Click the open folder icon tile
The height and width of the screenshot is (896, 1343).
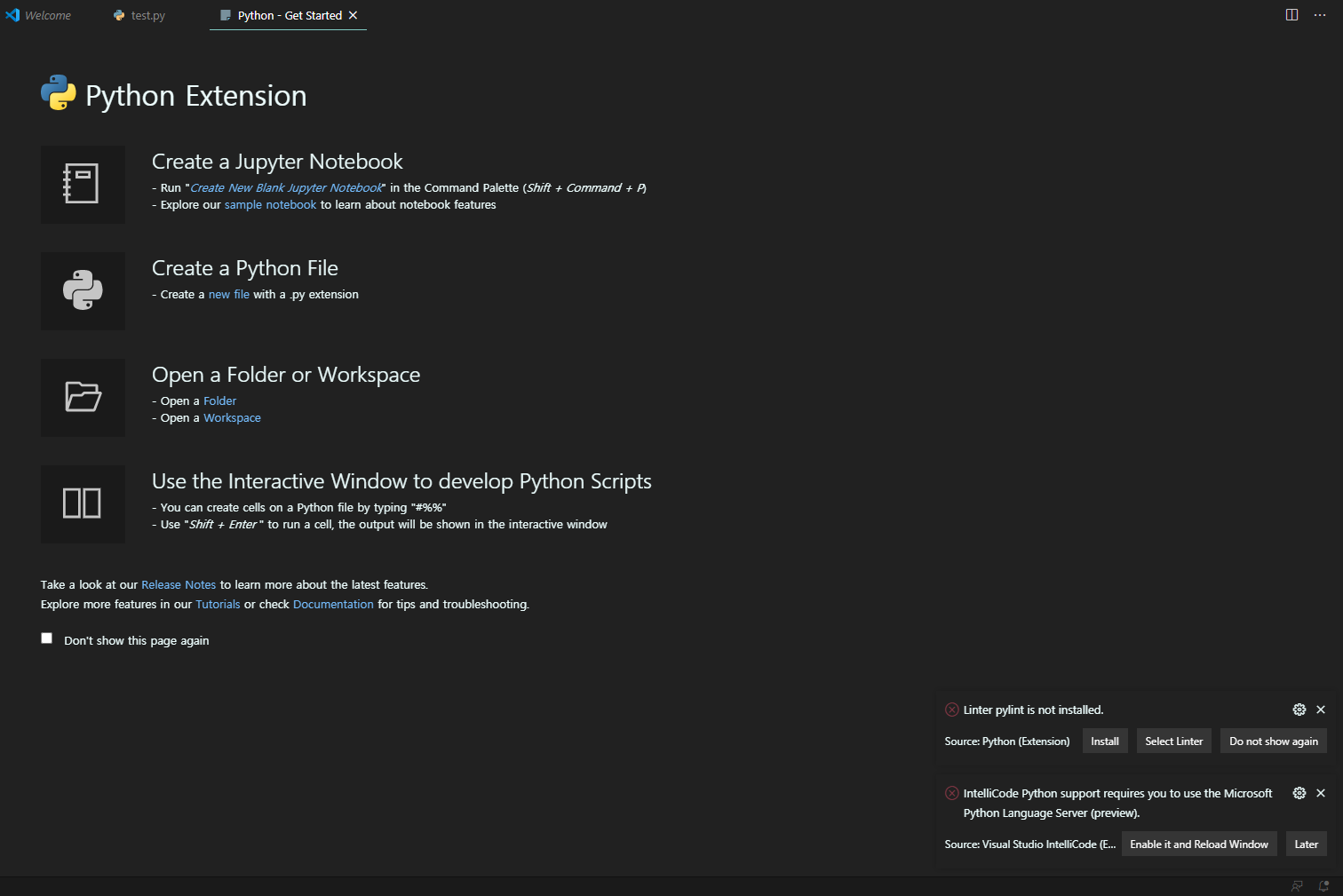(x=83, y=398)
